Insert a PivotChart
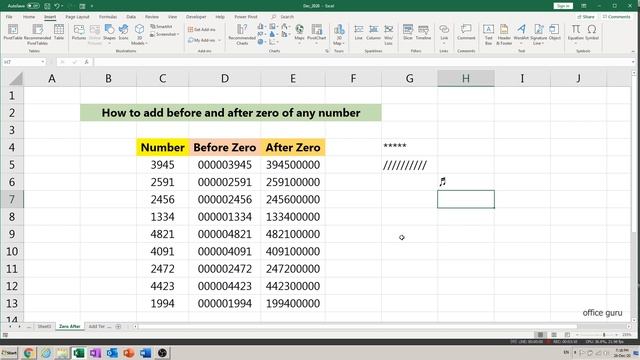The image size is (640, 360). (316, 33)
